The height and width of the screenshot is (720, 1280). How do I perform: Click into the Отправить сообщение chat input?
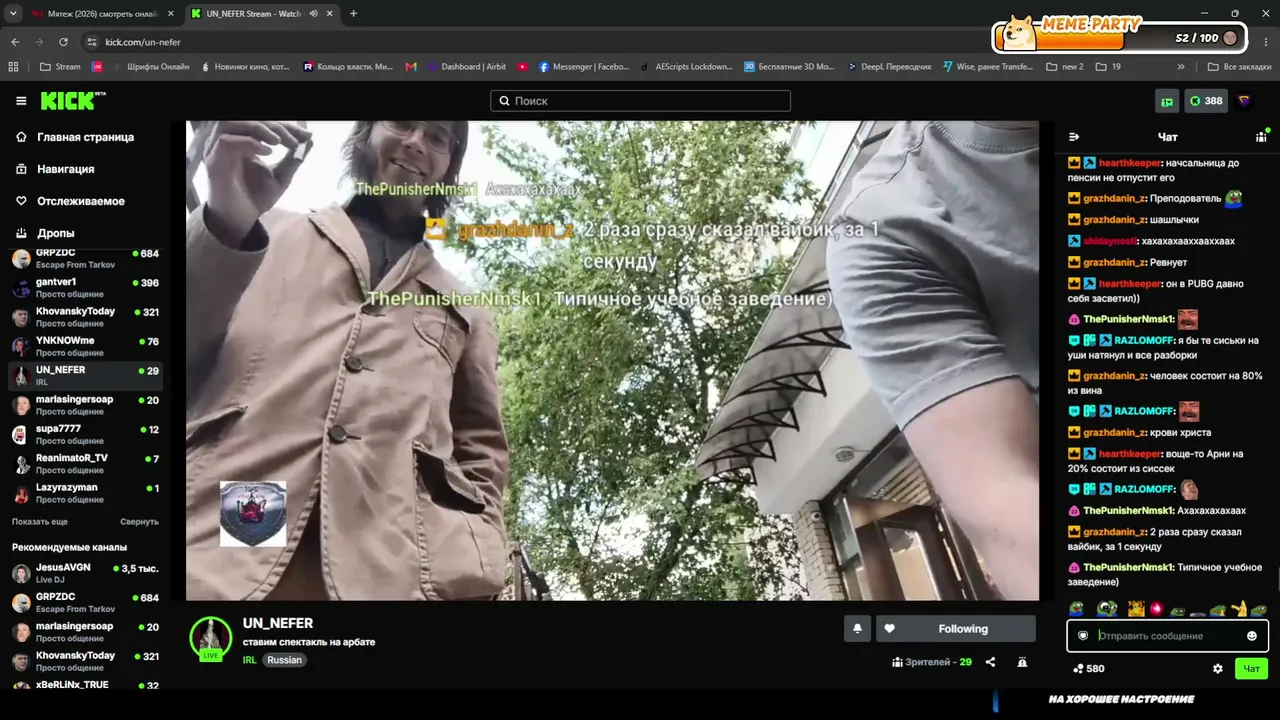pos(1168,636)
